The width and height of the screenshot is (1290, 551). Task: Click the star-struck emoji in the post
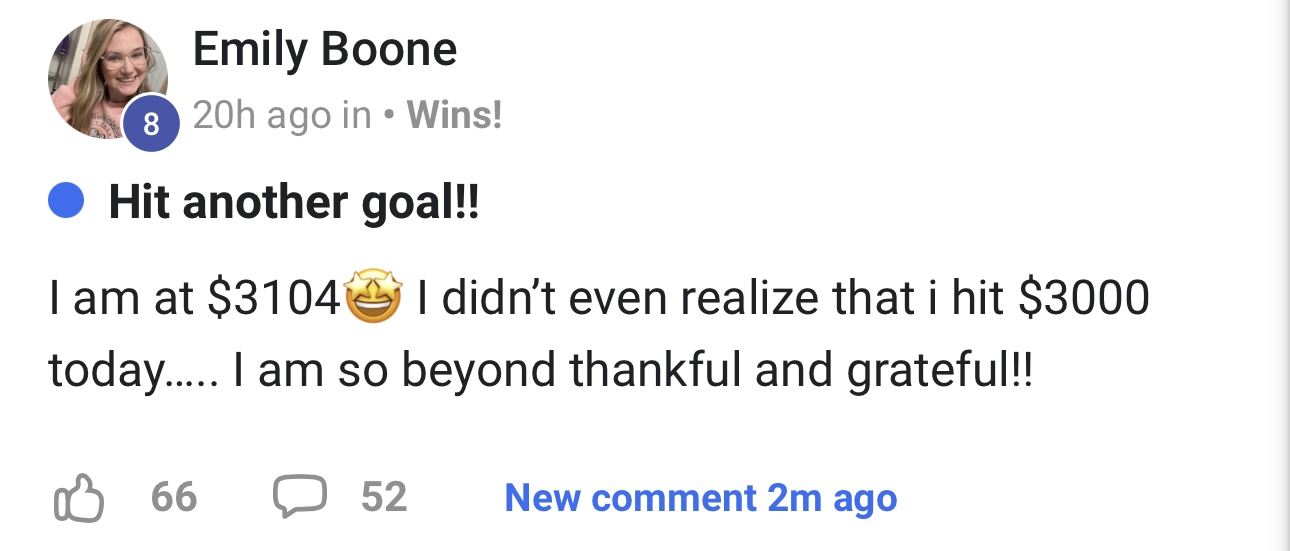pyautogui.click(x=373, y=298)
